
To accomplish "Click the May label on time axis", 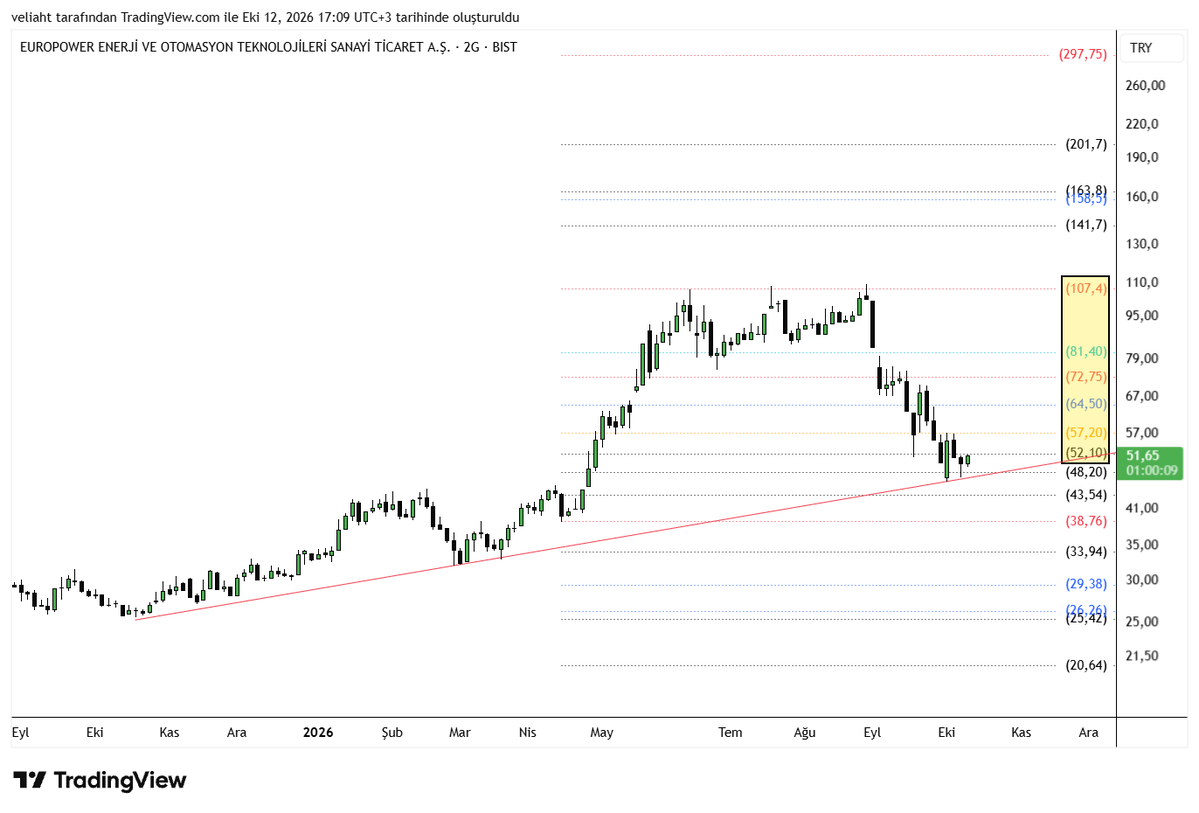I will click(602, 733).
